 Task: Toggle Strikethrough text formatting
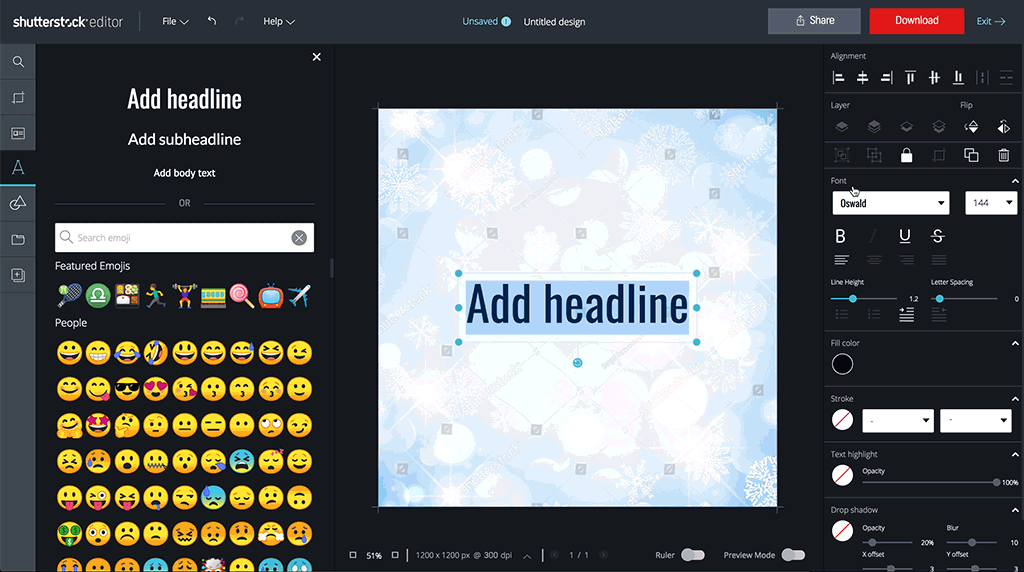pos(938,236)
